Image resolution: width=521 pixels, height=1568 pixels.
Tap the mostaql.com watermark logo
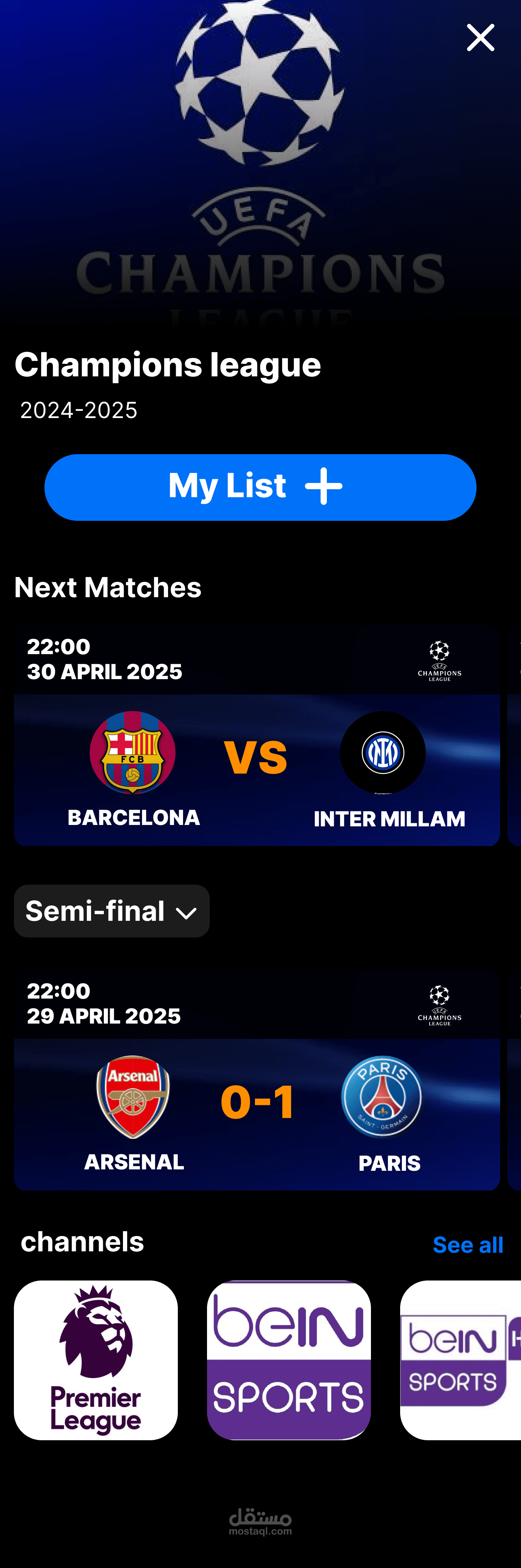pyautogui.click(x=260, y=1522)
